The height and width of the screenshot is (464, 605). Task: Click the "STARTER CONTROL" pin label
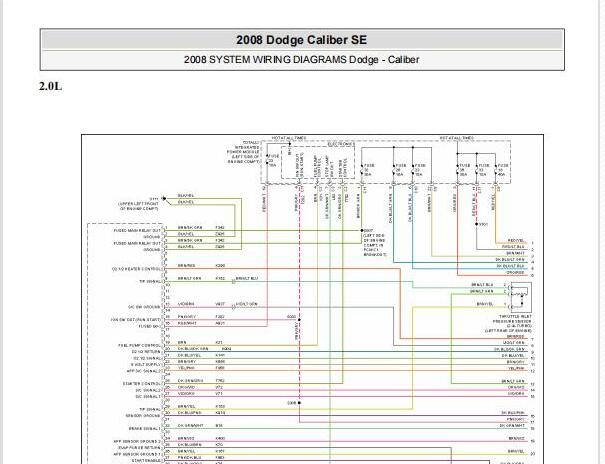click(x=142, y=384)
